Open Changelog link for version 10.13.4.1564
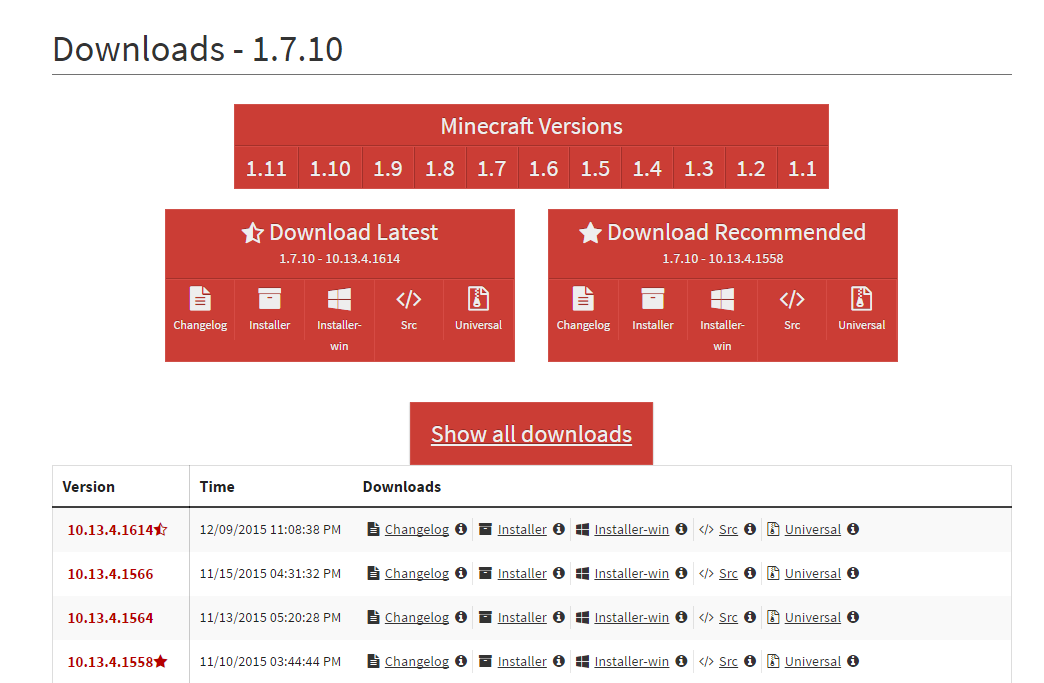The width and height of the screenshot is (1044, 683). [x=417, y=617]
